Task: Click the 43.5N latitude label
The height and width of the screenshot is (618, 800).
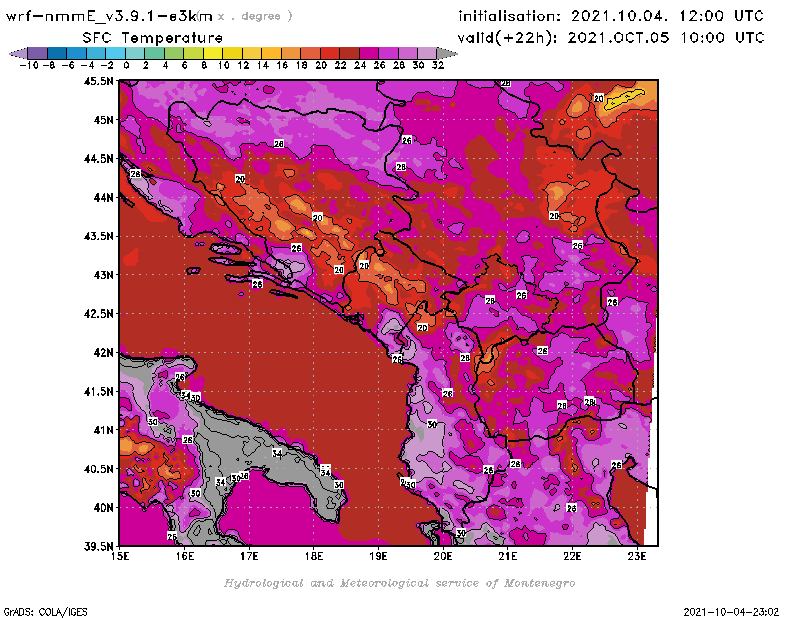Action: pyautogui.click(x=98, y=236)
